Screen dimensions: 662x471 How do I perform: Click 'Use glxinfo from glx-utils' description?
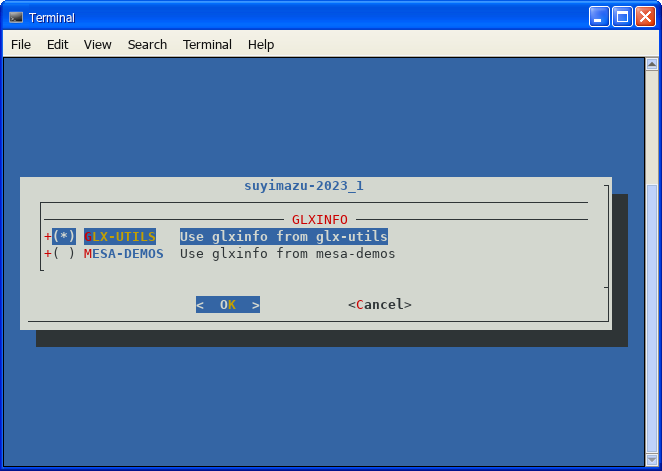point(284,237)
